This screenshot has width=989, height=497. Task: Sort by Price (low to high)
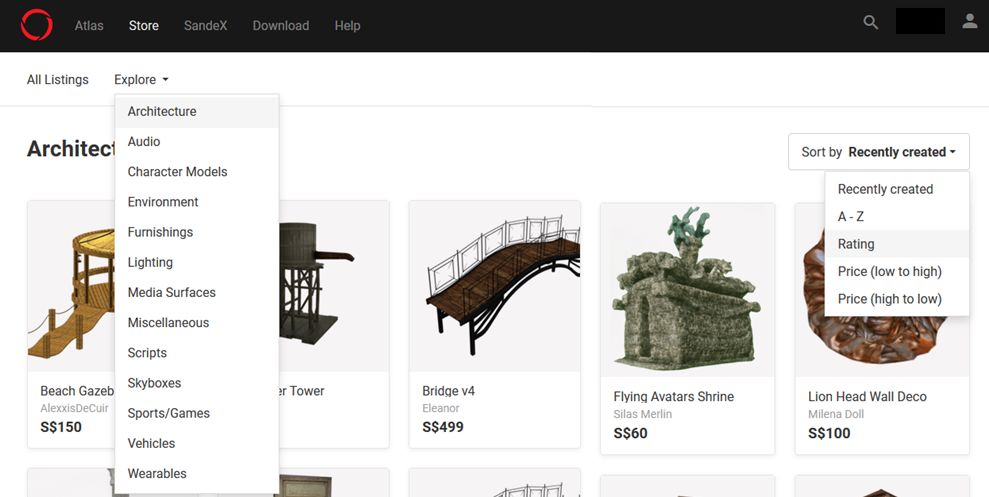(889, 272)
